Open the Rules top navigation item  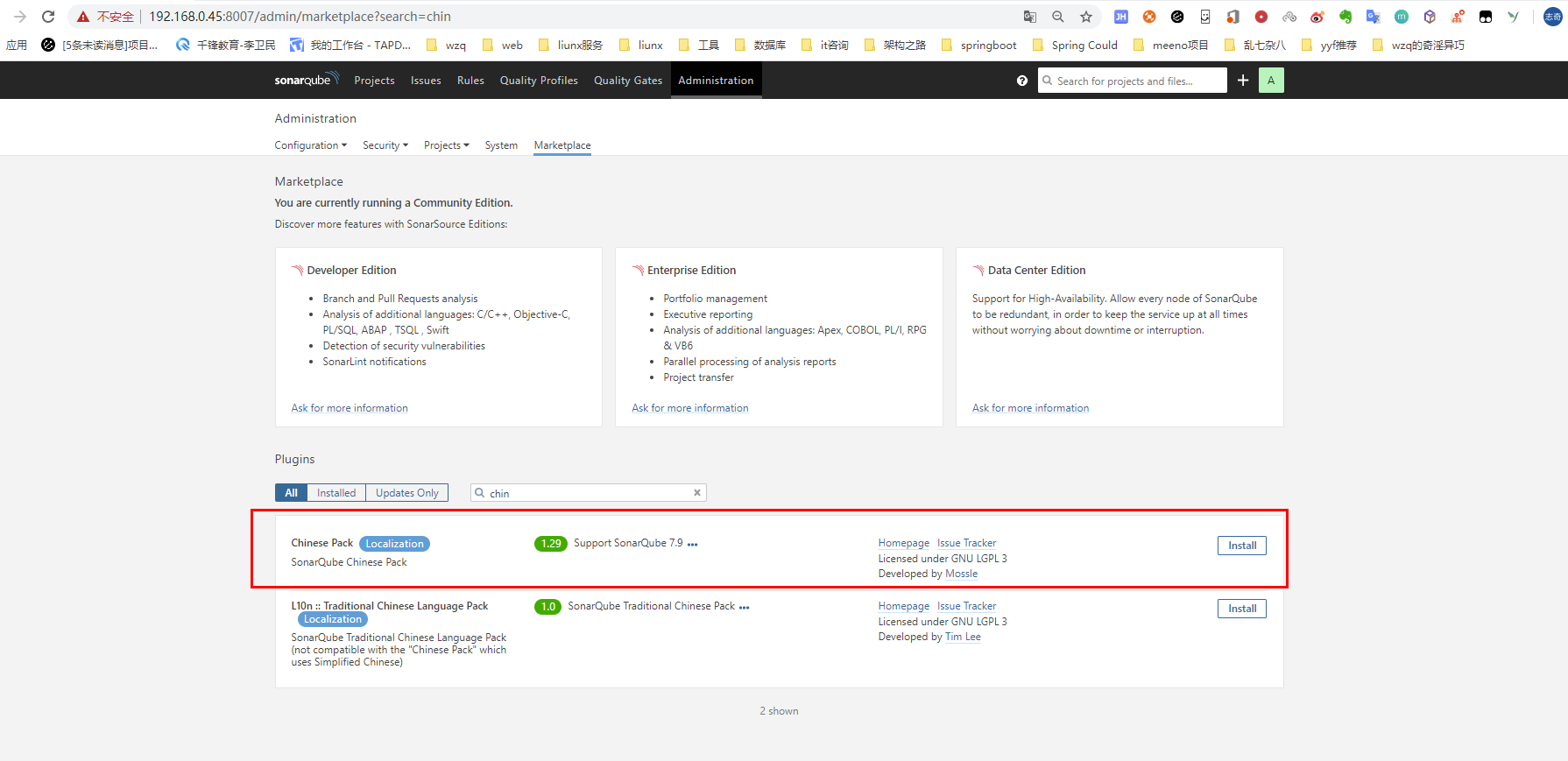(x=470, y=81)
